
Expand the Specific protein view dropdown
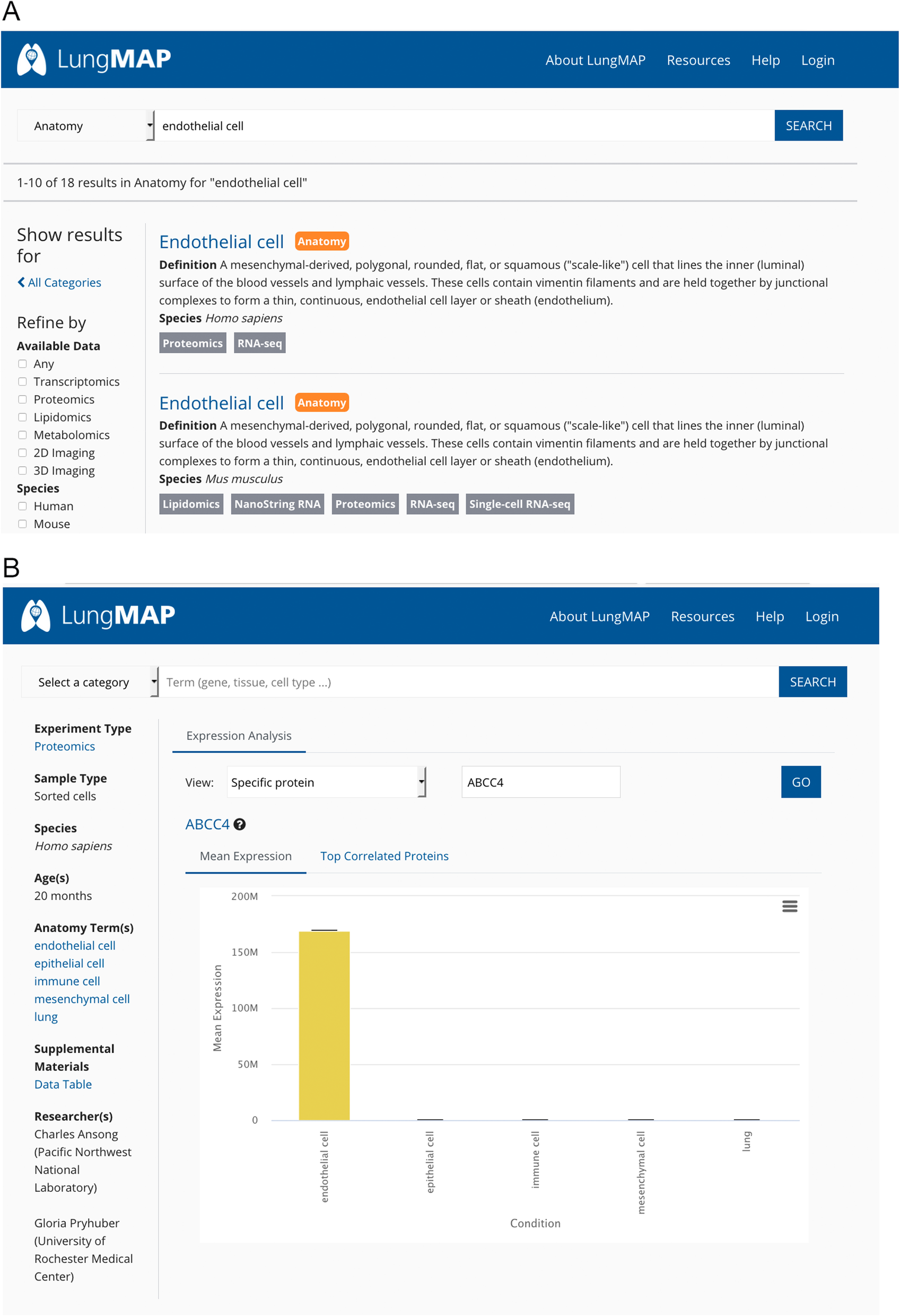tap(326, 782)
